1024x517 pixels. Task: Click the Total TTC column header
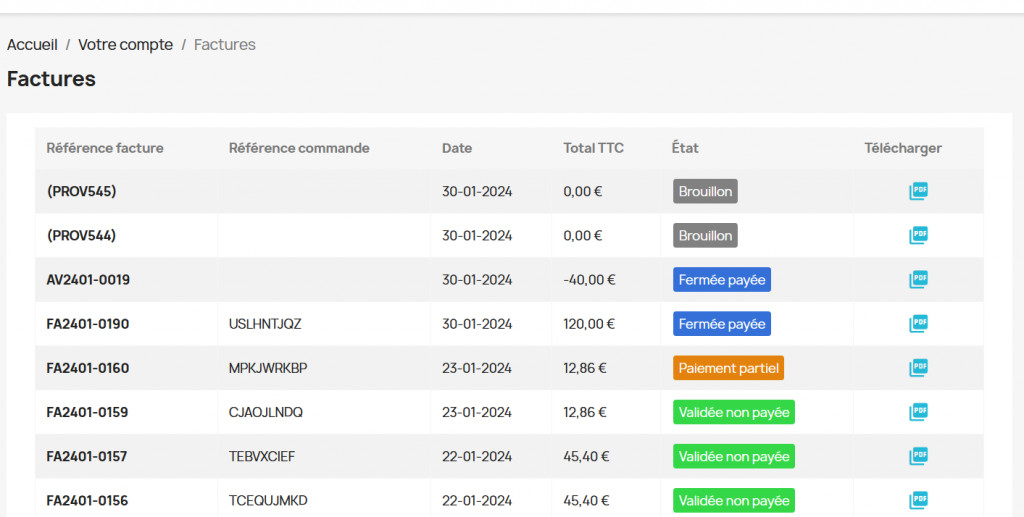coord(593,148)
